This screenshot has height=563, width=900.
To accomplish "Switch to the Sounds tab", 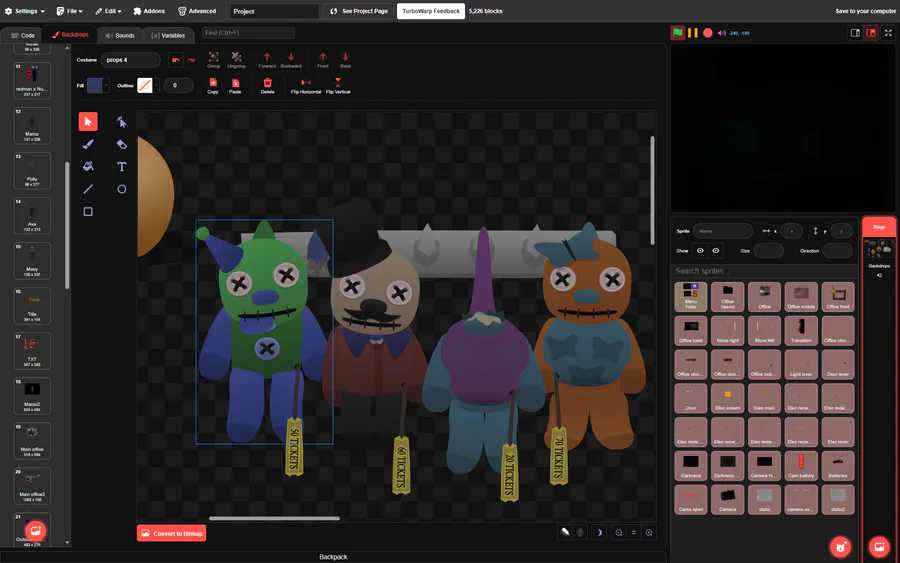I will 119,35.
